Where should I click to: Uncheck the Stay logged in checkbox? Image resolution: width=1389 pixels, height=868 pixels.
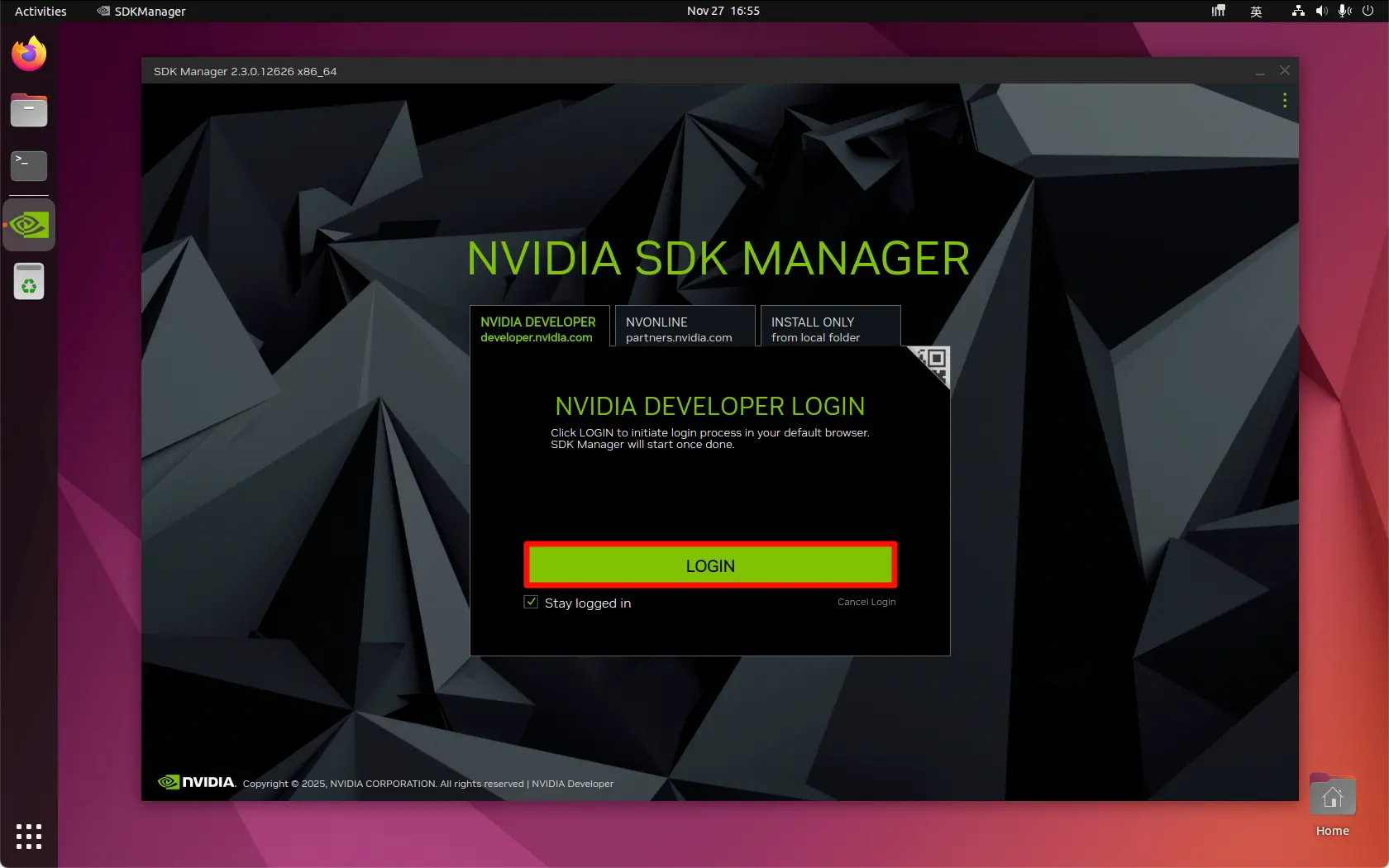[x=530, y=603]
